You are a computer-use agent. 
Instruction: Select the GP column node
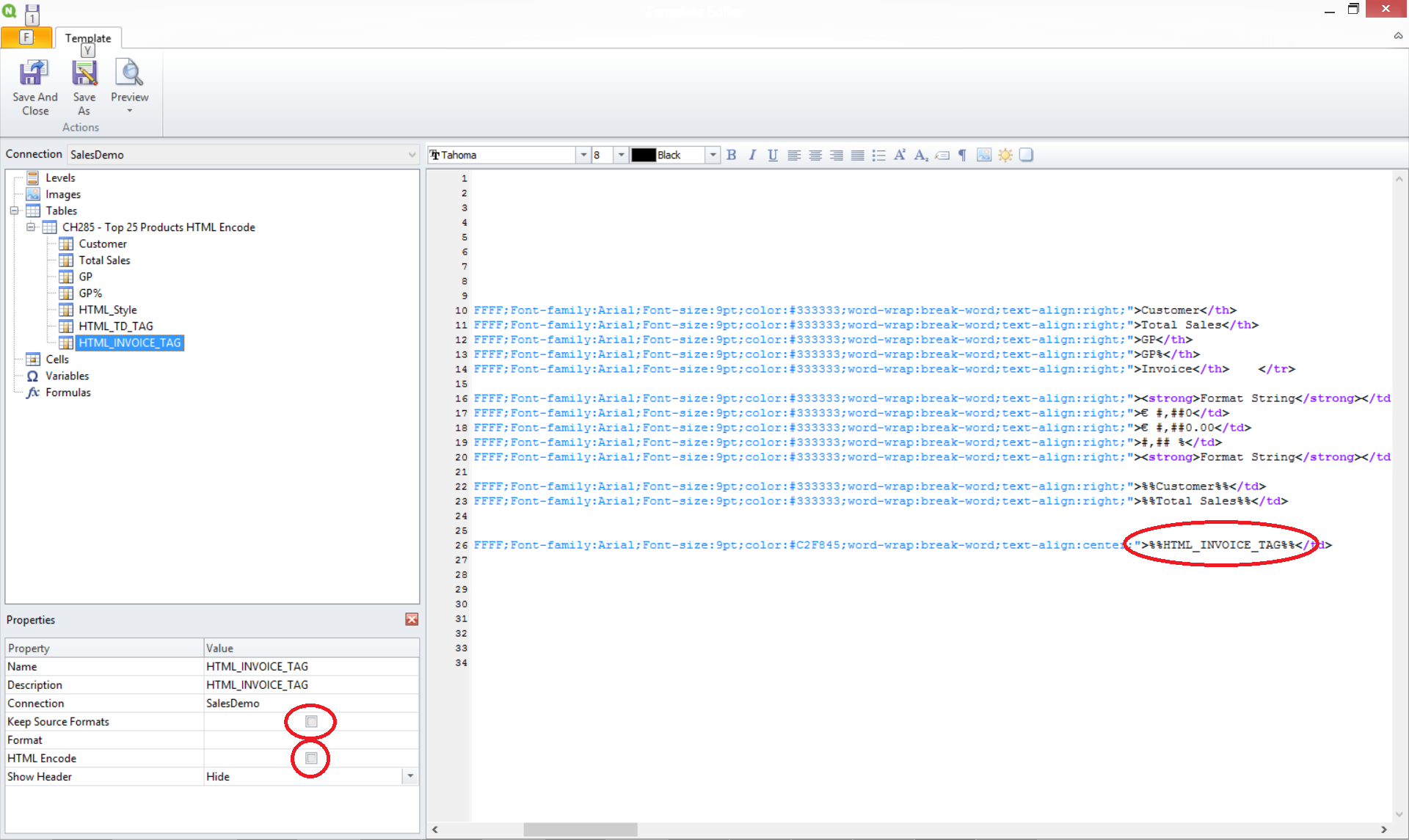point(86,277)
